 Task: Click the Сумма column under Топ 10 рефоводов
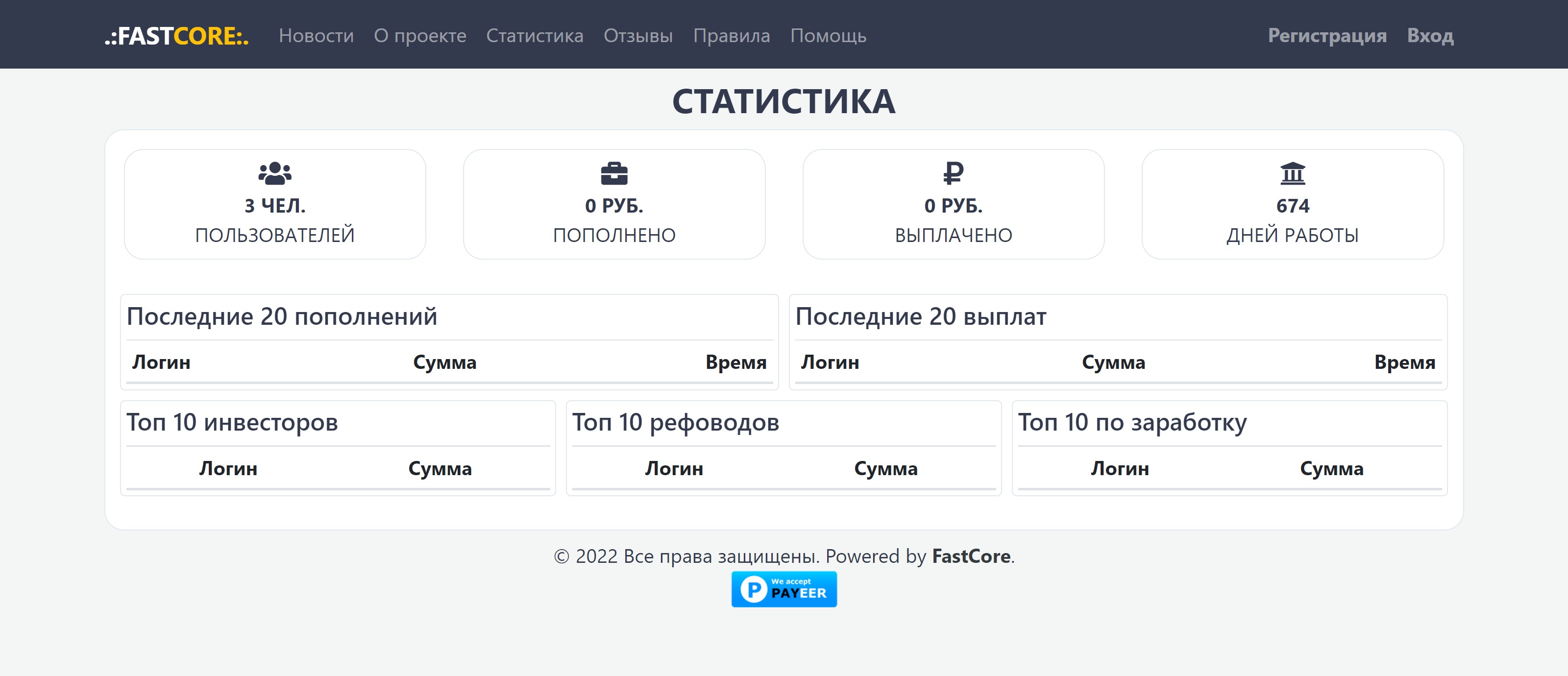[885, 468]
